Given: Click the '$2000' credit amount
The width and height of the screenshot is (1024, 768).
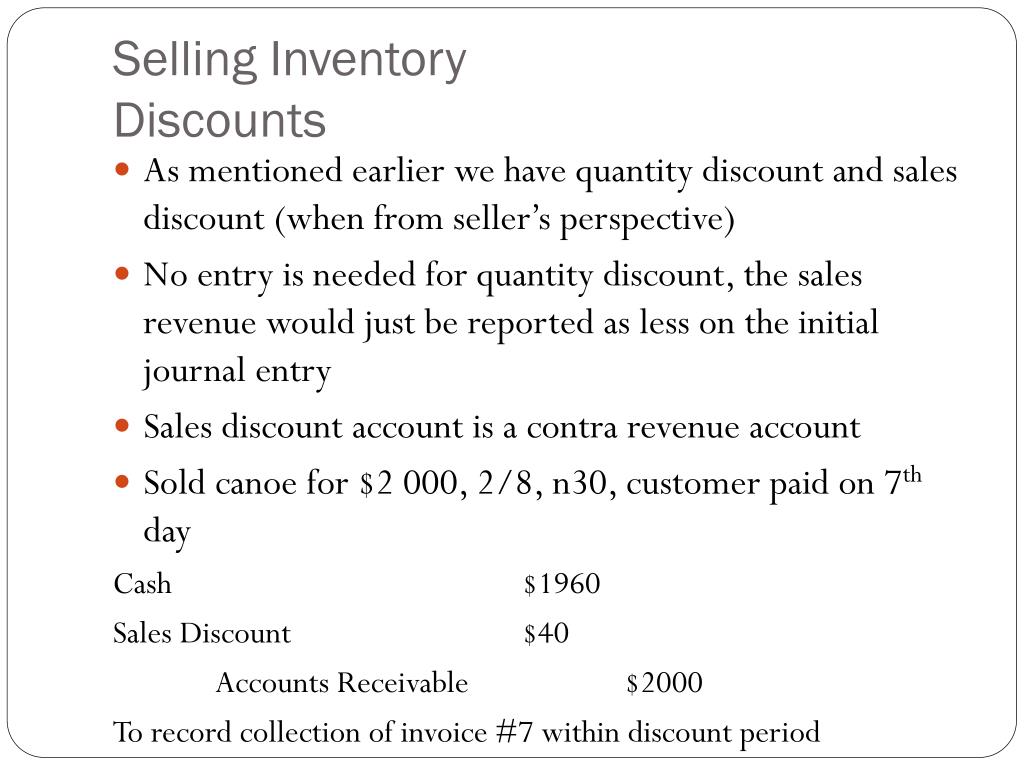Looking at the screenshot, I should (x=664, y=683).
